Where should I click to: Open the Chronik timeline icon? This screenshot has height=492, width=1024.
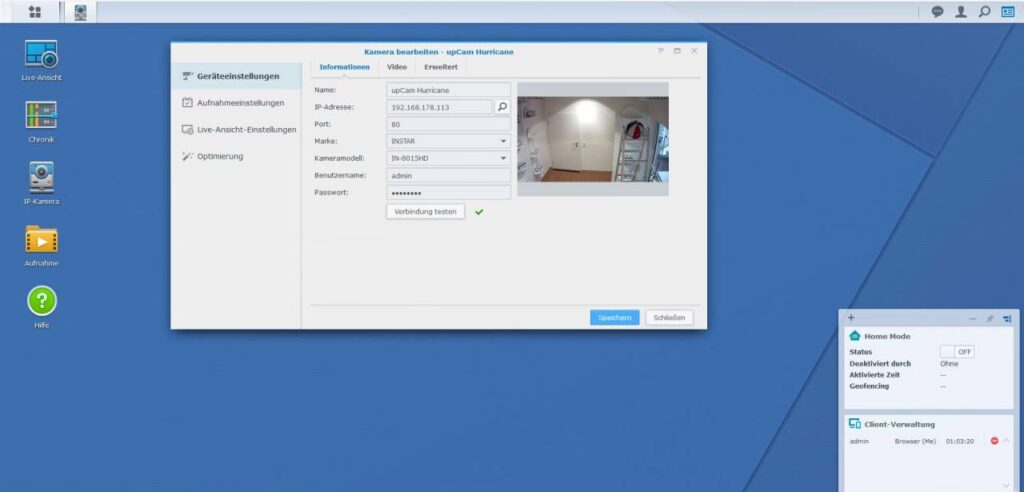tap(41, 116)
